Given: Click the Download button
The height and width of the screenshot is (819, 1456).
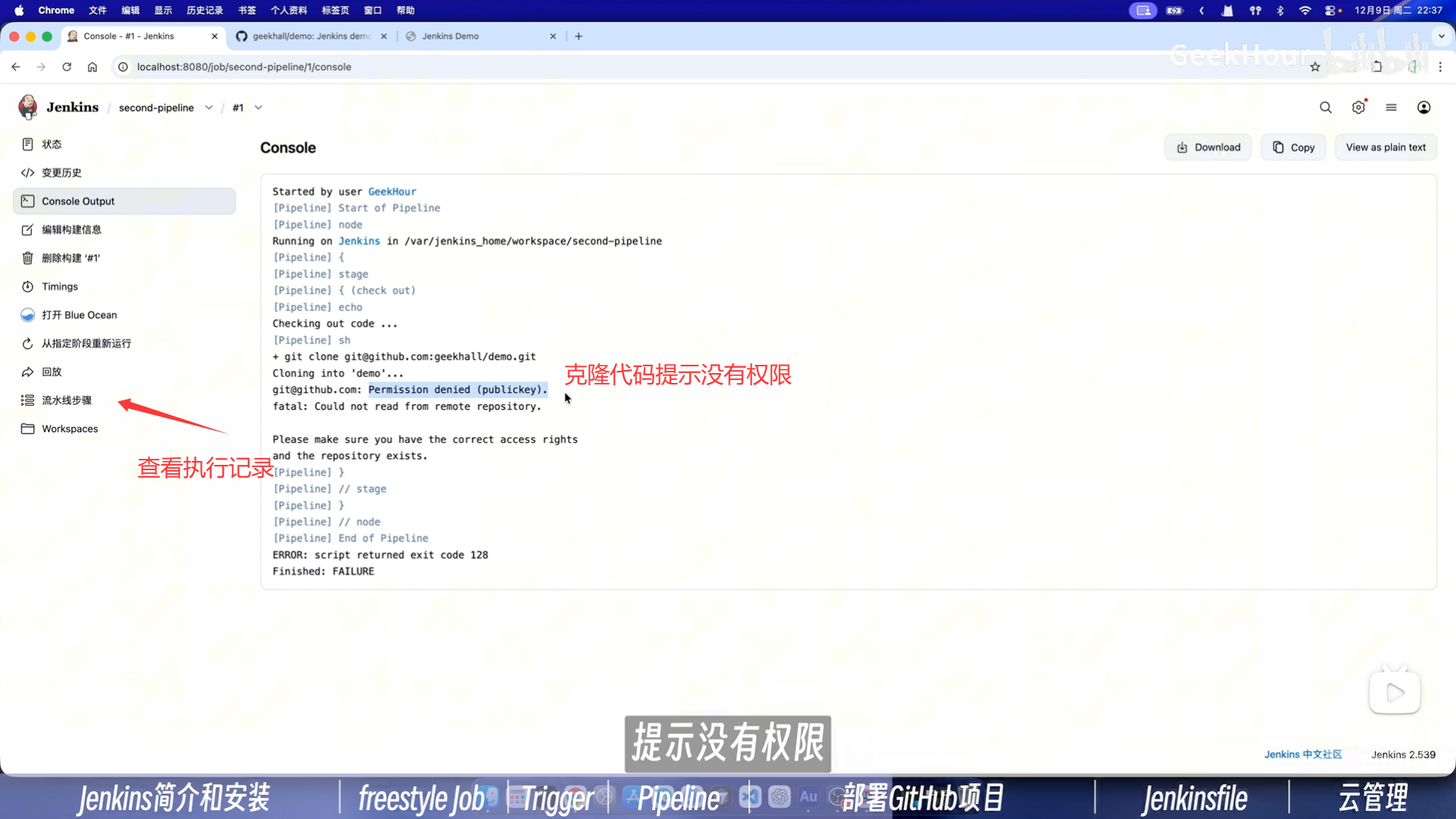Looking at the screenshot, I should tap(1208, 147).
